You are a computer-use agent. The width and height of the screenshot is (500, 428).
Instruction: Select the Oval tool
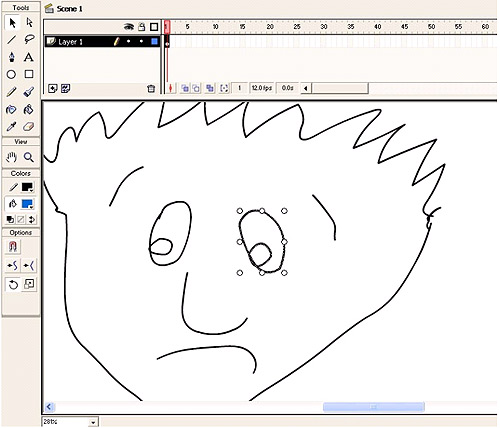pos(12,74)
